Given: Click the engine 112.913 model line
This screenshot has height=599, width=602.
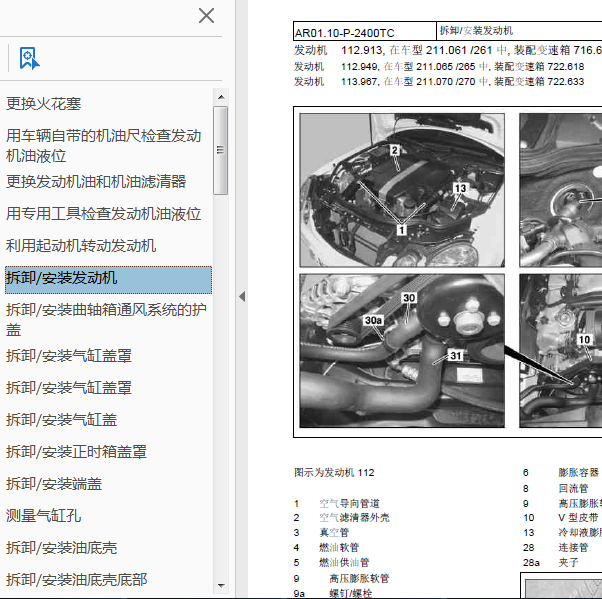Looking at the screenshot, I should 448,50.
